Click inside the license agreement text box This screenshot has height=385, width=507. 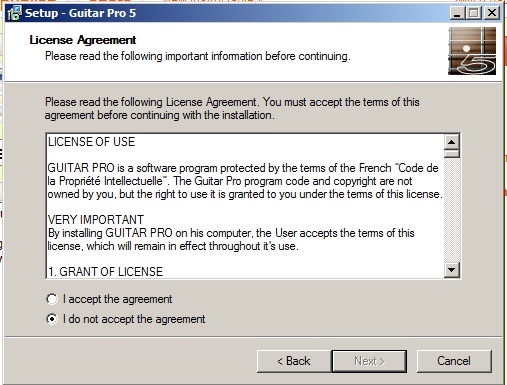point(245,206)
